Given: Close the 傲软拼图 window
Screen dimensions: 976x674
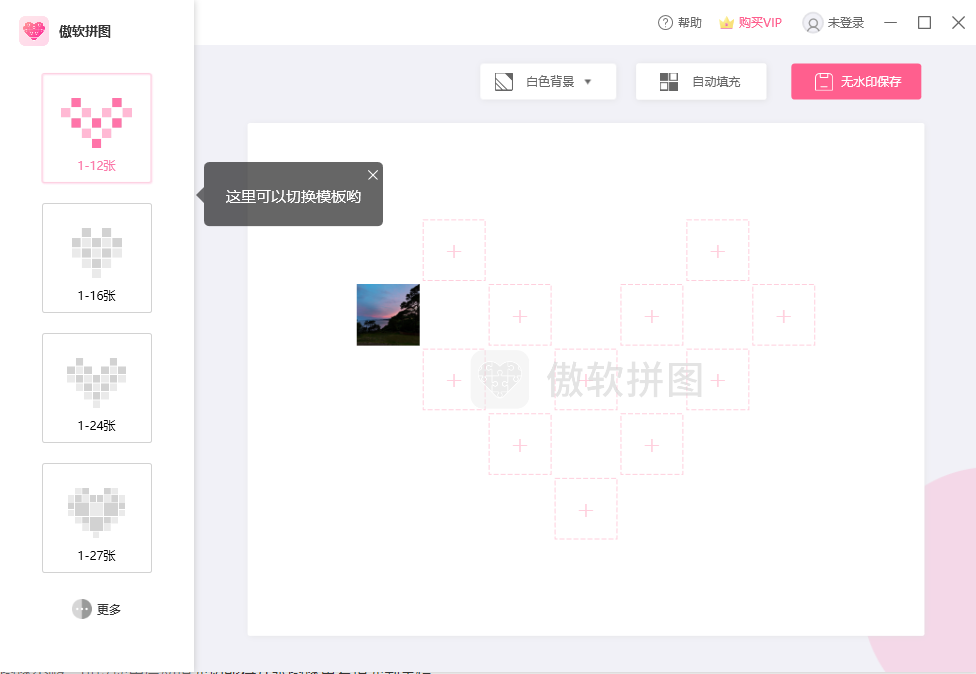Looking at the screenshot, I should (959, 23).
